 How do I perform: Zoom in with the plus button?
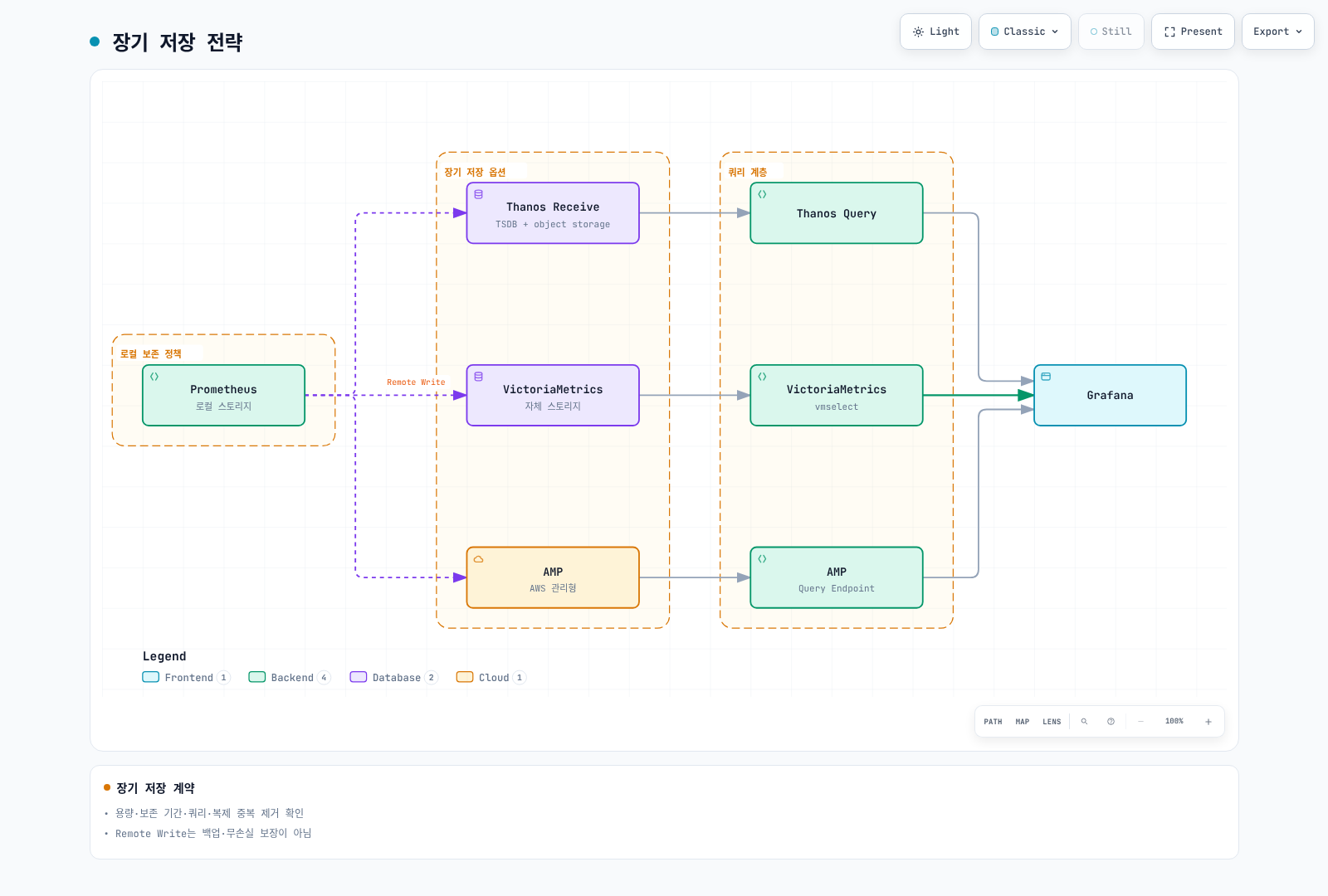coord(1208,722)
